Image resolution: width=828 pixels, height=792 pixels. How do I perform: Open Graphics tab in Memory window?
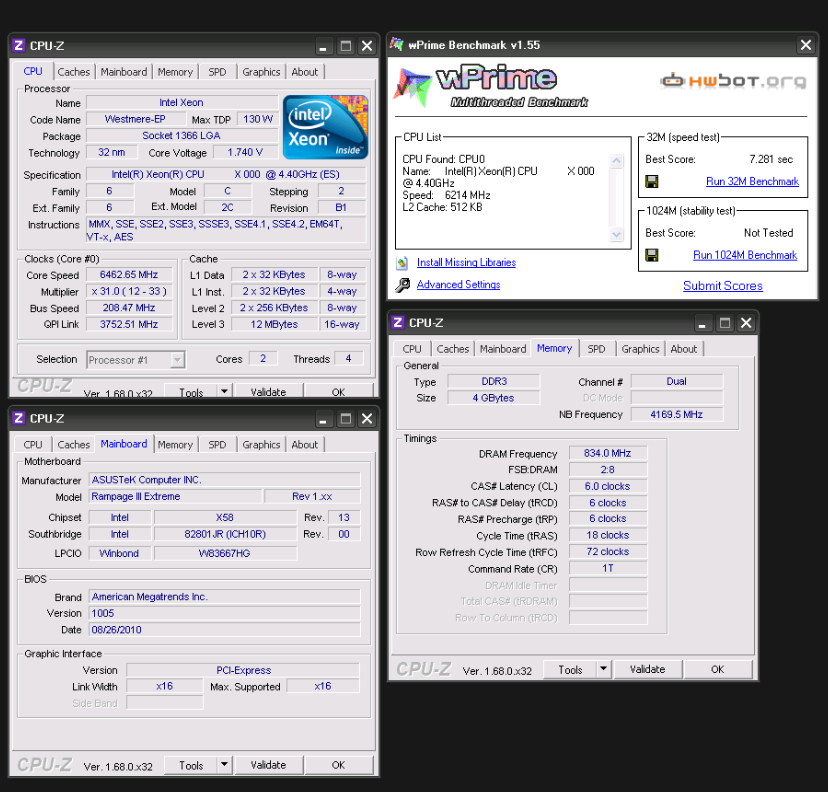(x=641, y=349)
